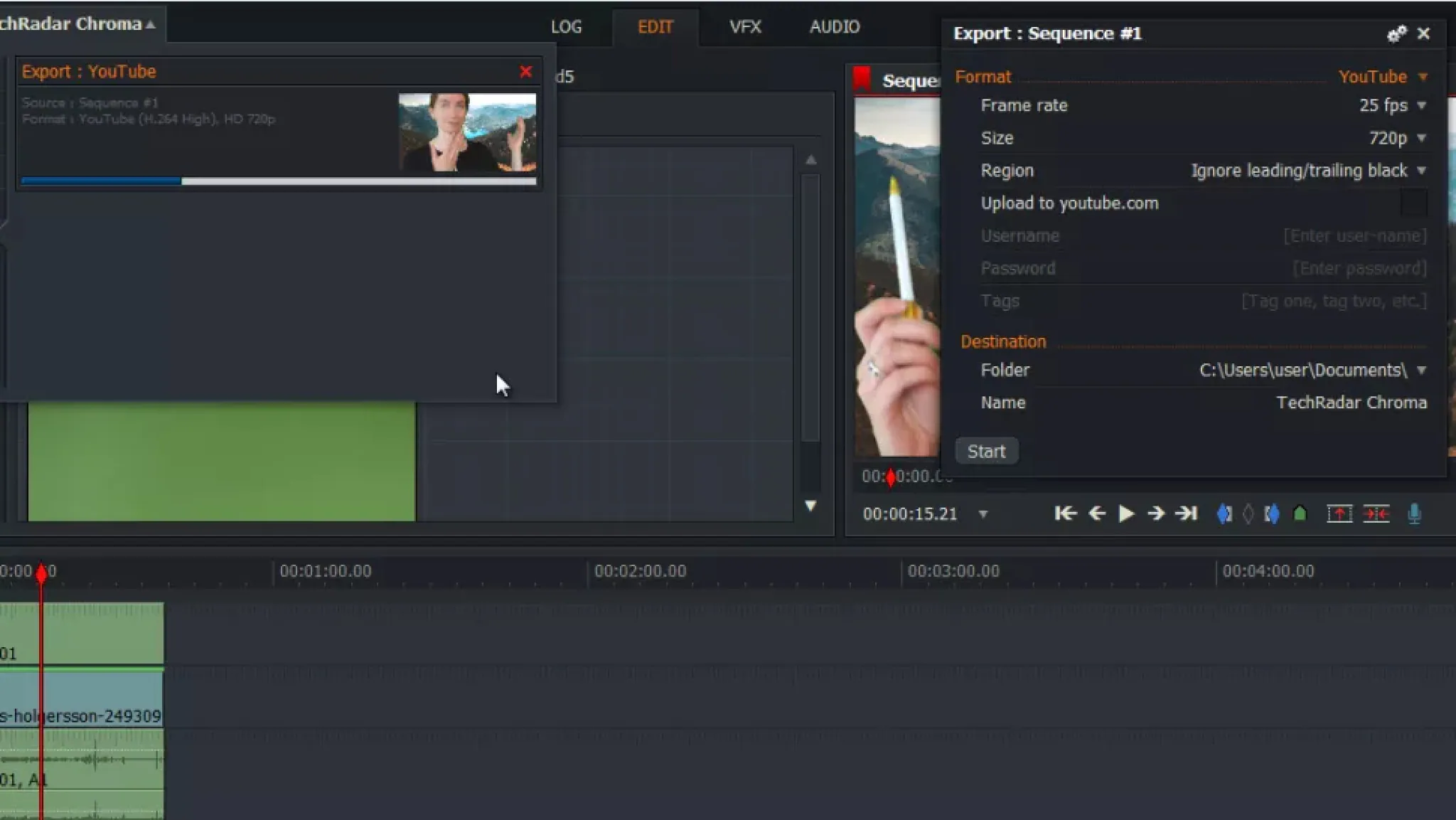Click the marker insert icon
The image size is (1456, 820).
1299,514
